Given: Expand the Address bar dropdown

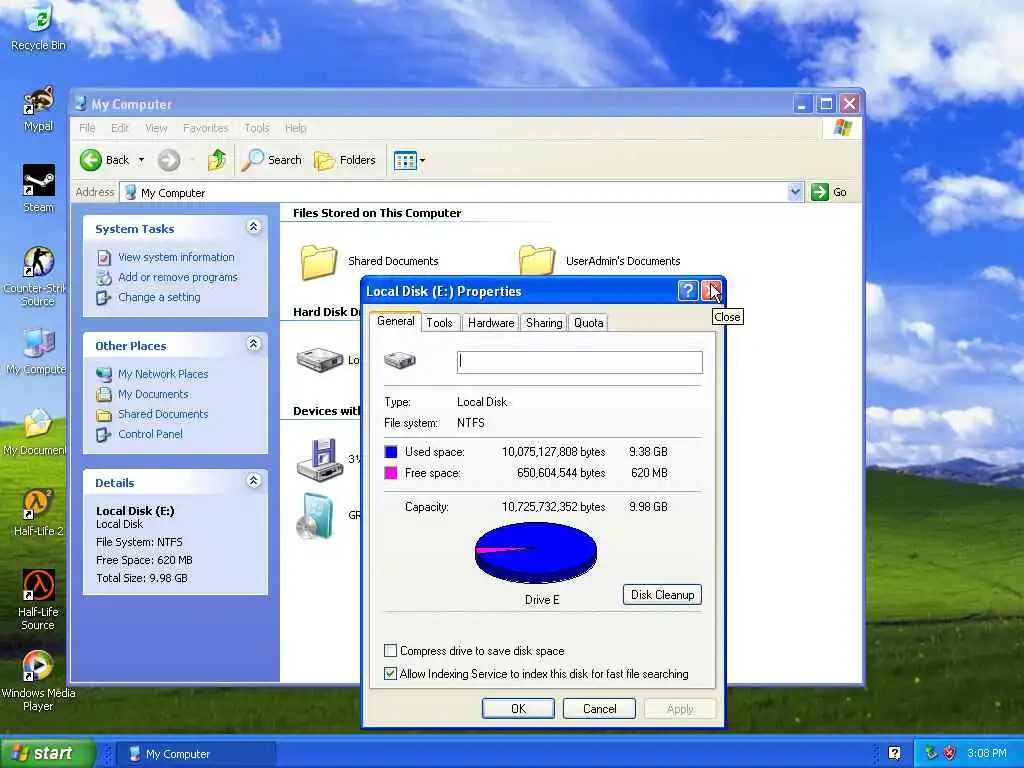Looking at the screenshot, I should (x=795, y=192).
